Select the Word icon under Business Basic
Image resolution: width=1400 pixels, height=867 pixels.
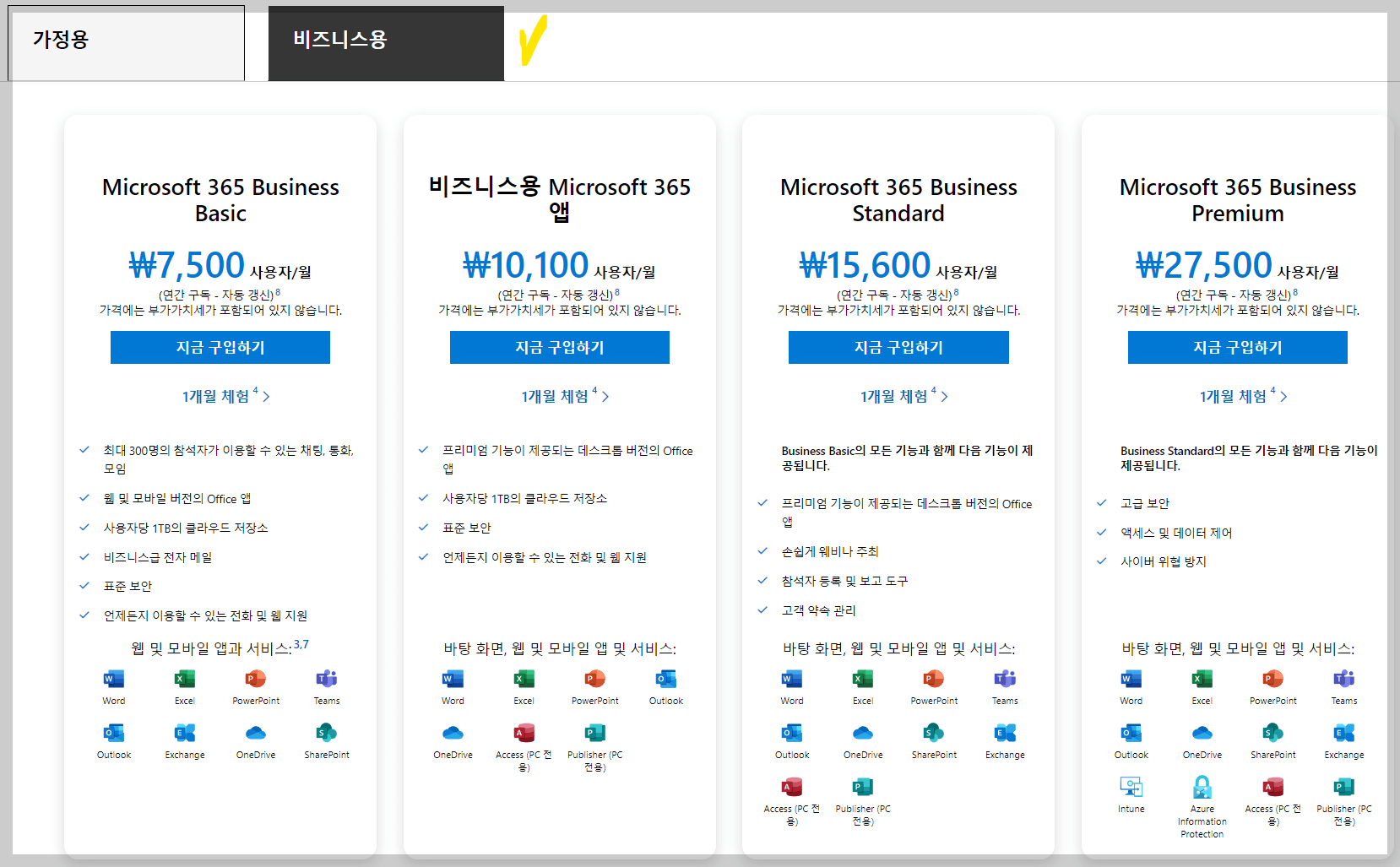click(112, 680)
